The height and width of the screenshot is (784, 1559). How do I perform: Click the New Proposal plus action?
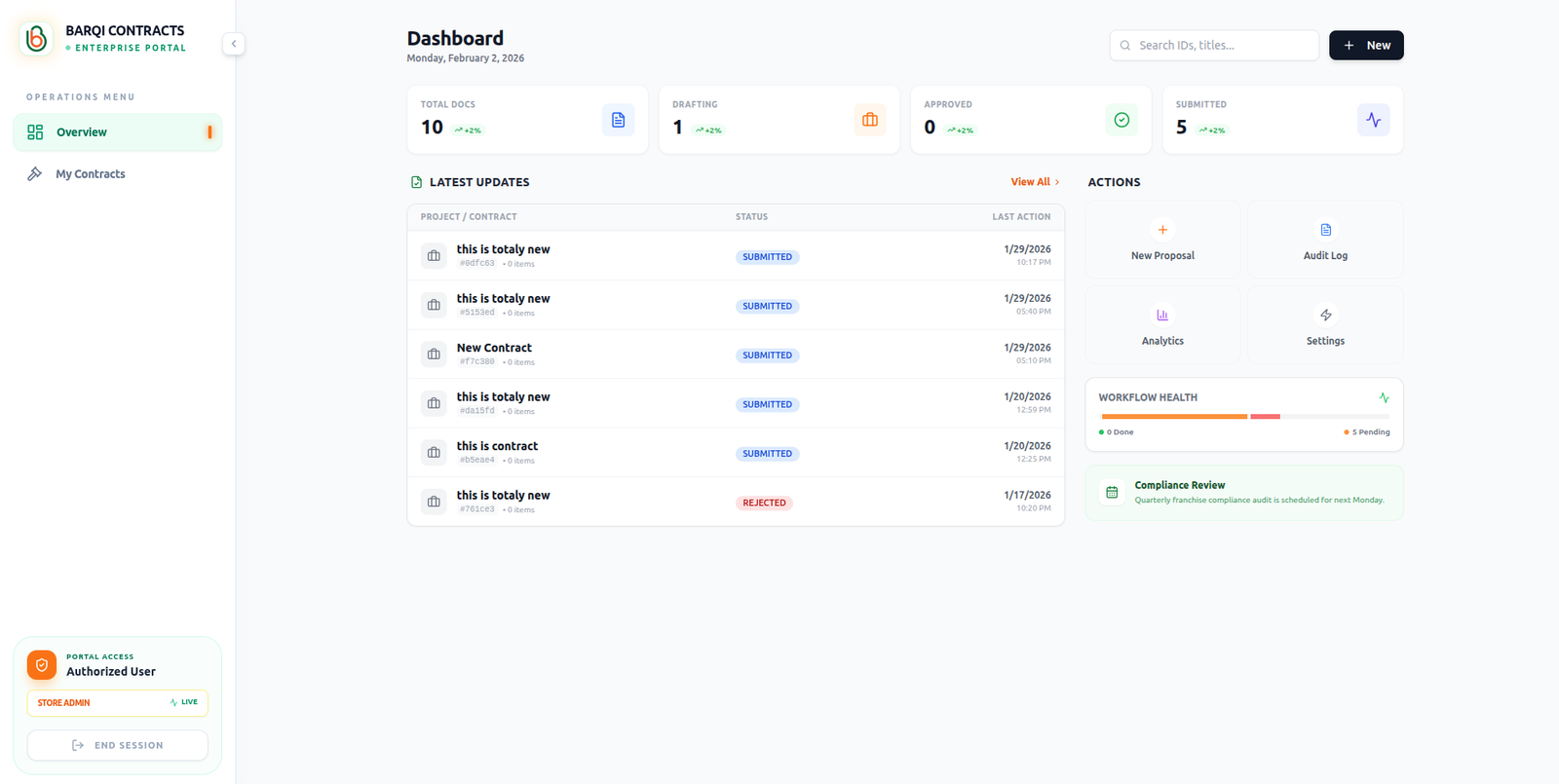tap(1162, 241)
